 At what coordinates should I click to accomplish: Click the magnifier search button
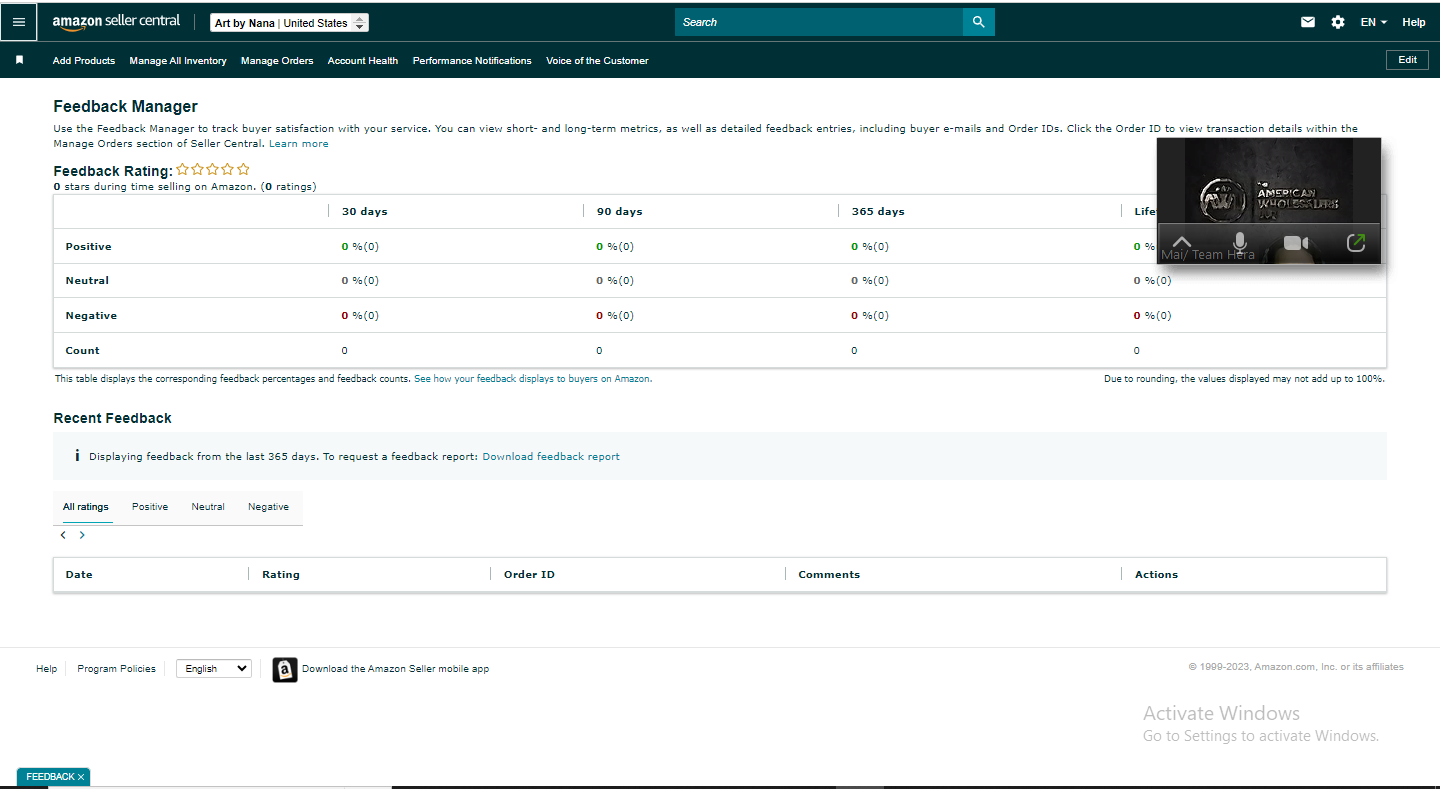[x=978, y=22]
